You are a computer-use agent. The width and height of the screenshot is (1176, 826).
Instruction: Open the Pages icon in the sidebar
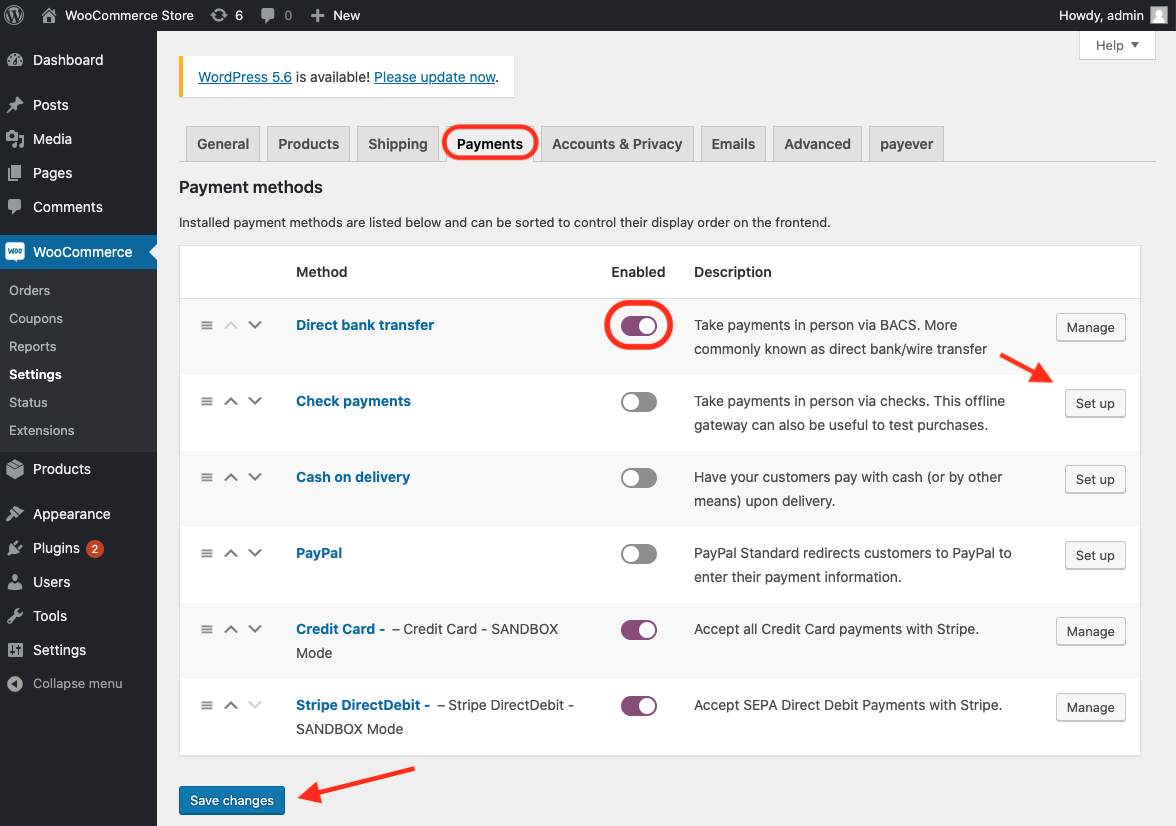coord(15,173)
